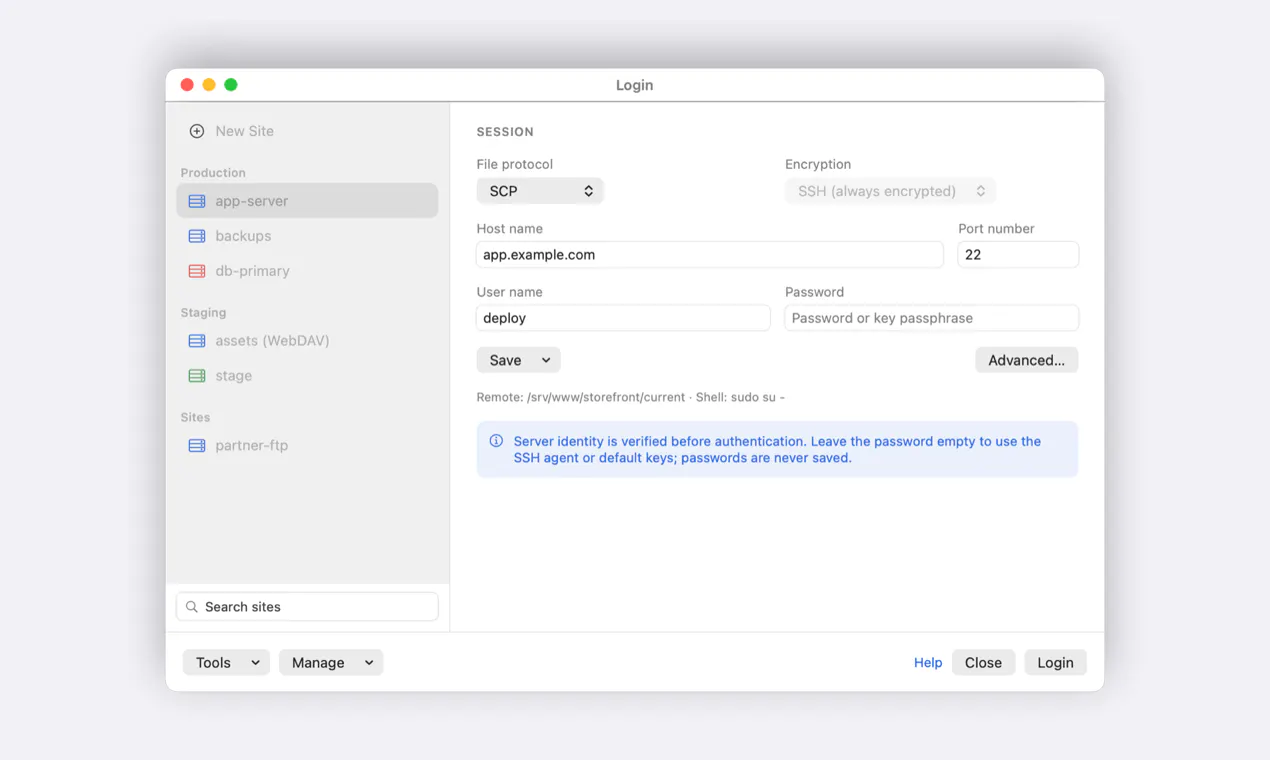Click the assets (WebDAV) site icon

pyautogui.click(x=197, y=341)
